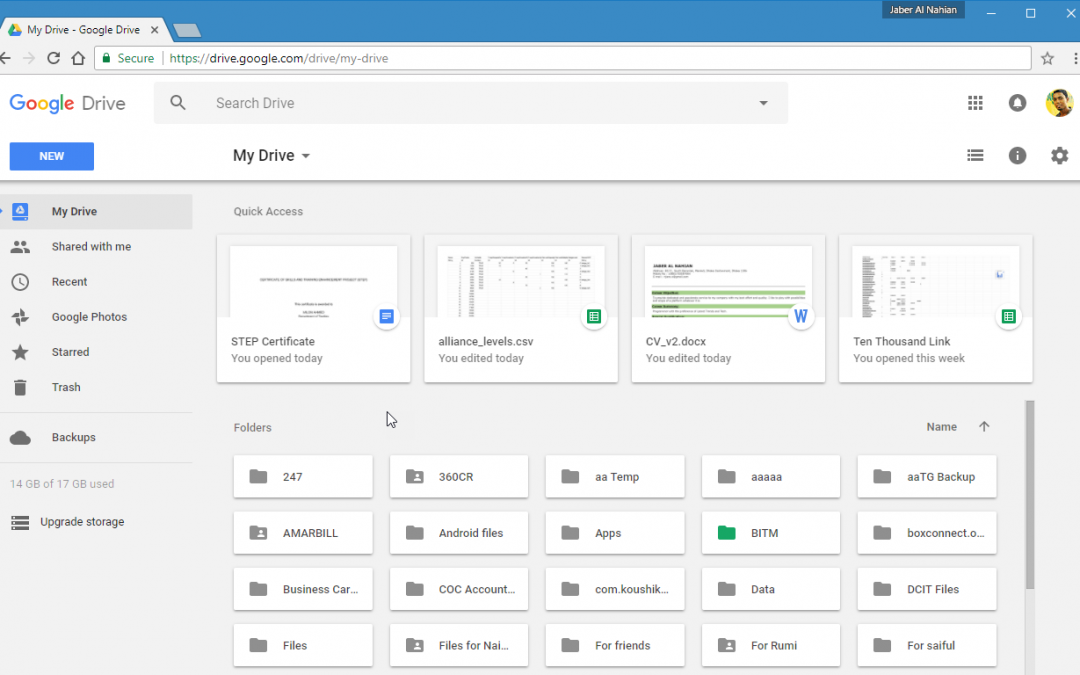Open the CV_v2.docx thumbnail
Image resolution: width=1080 pixels, height=675 pixels.
[728, 281]
